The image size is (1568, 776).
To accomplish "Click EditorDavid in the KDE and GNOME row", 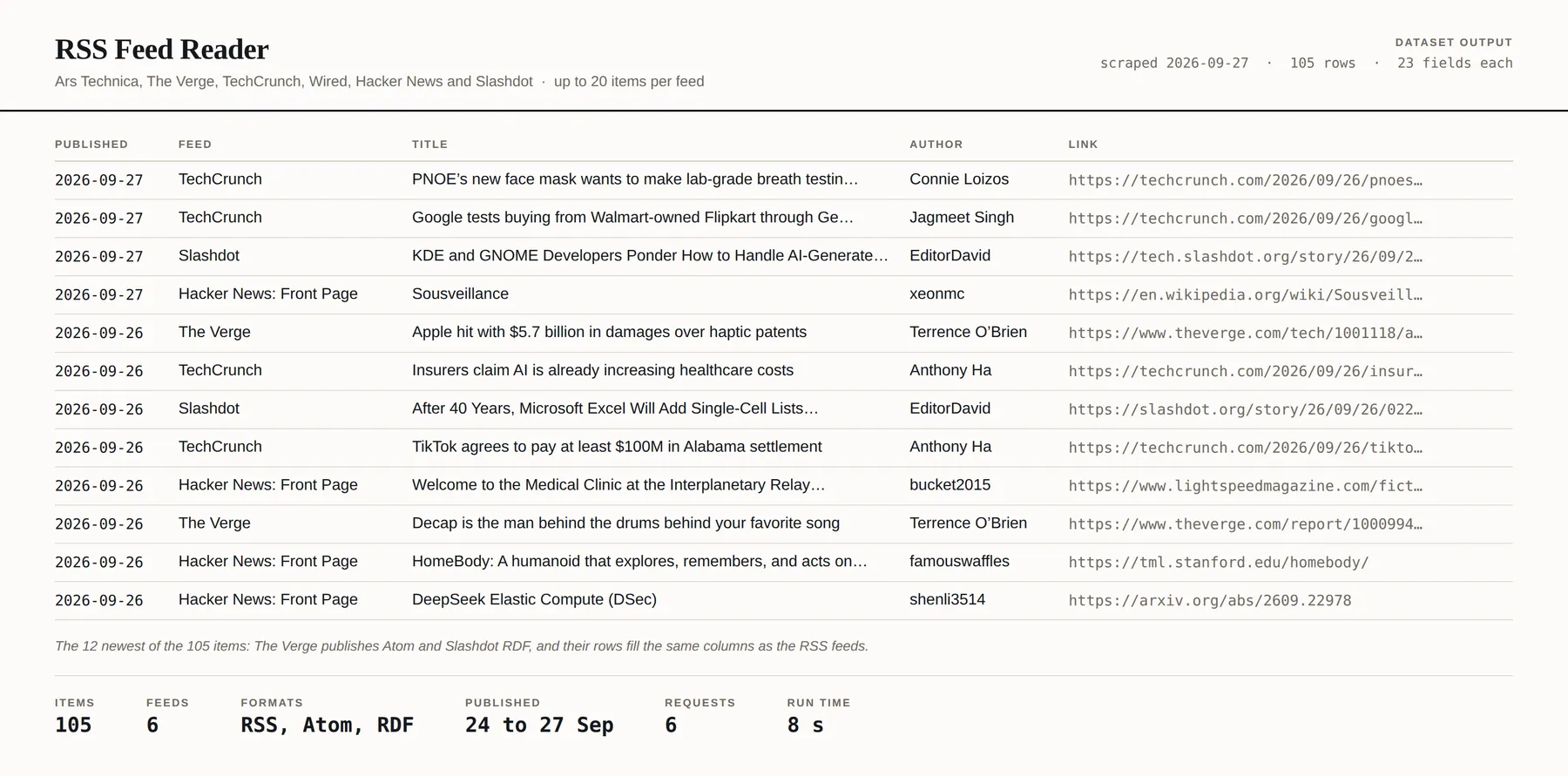I will point(950,256).
